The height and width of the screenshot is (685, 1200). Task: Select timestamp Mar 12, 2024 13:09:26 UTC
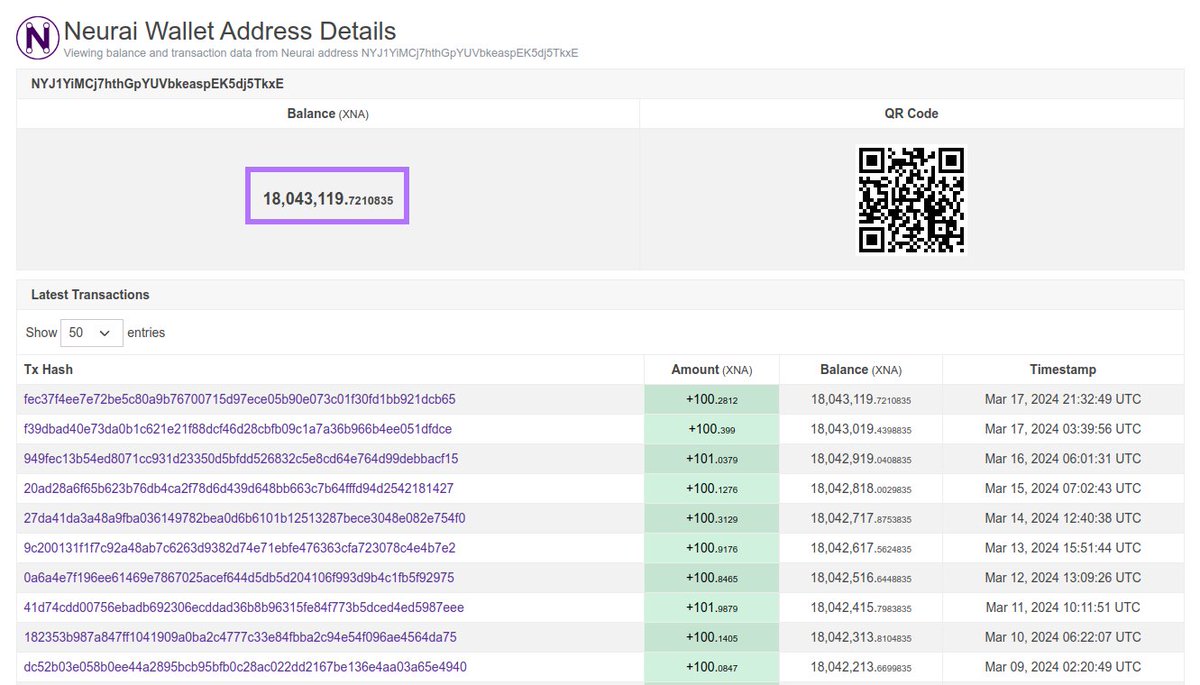click(1063, 578)
